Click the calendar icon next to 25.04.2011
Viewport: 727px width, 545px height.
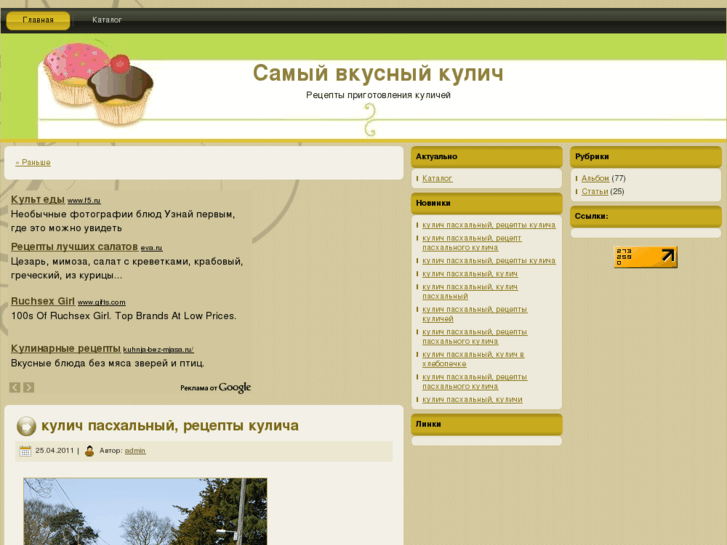point(25,451)
